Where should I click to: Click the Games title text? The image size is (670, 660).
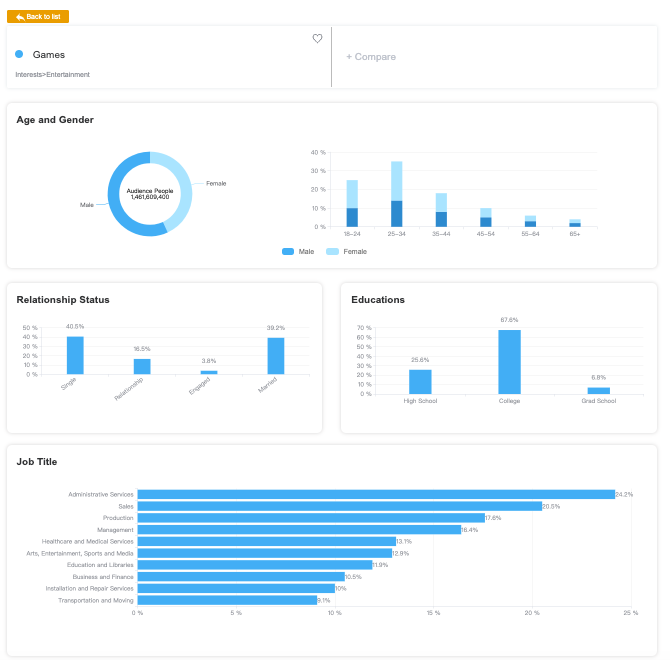[49, 55]
